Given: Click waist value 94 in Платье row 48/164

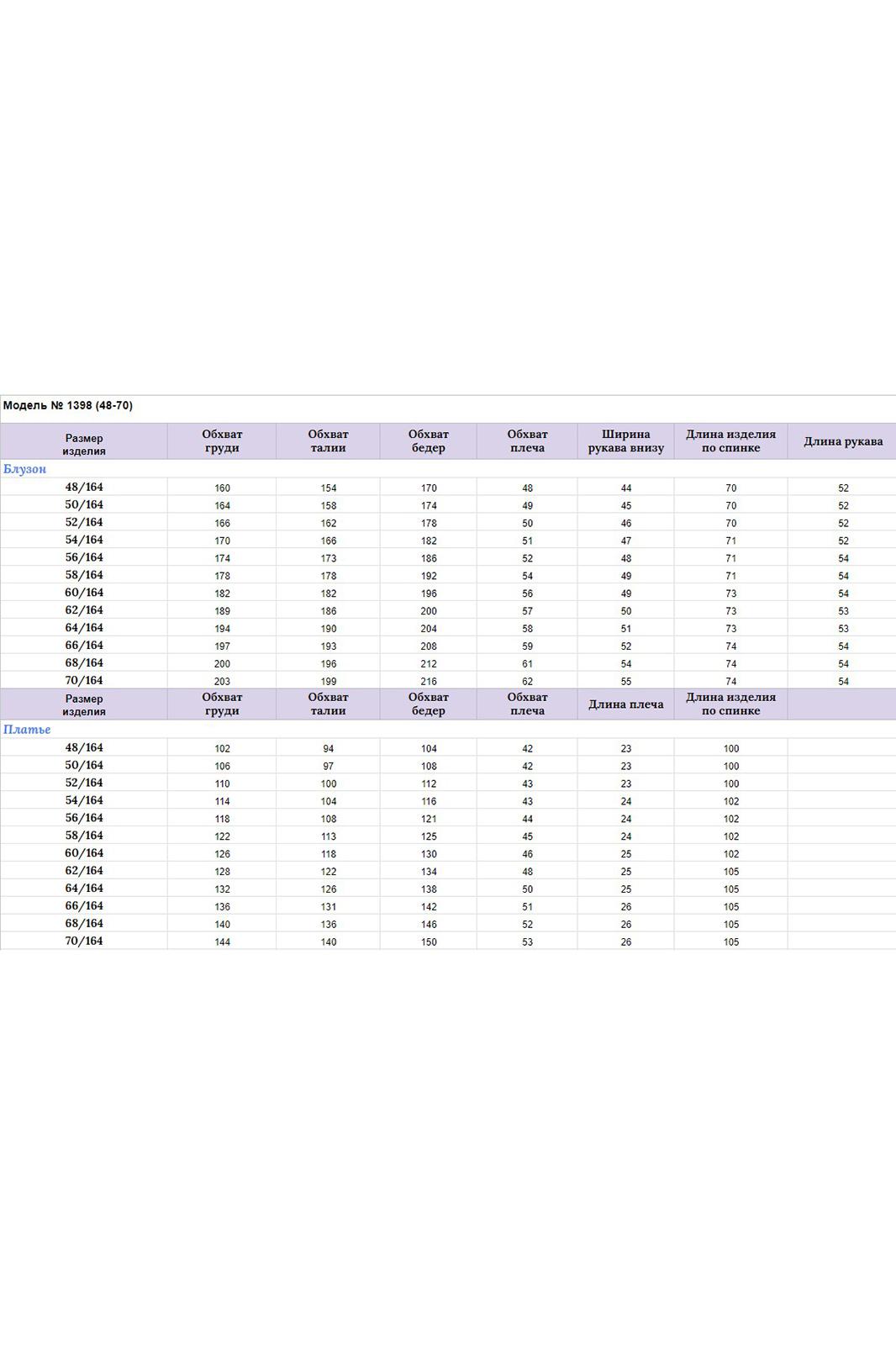Looking at the screenshot, I should point(328,749).
